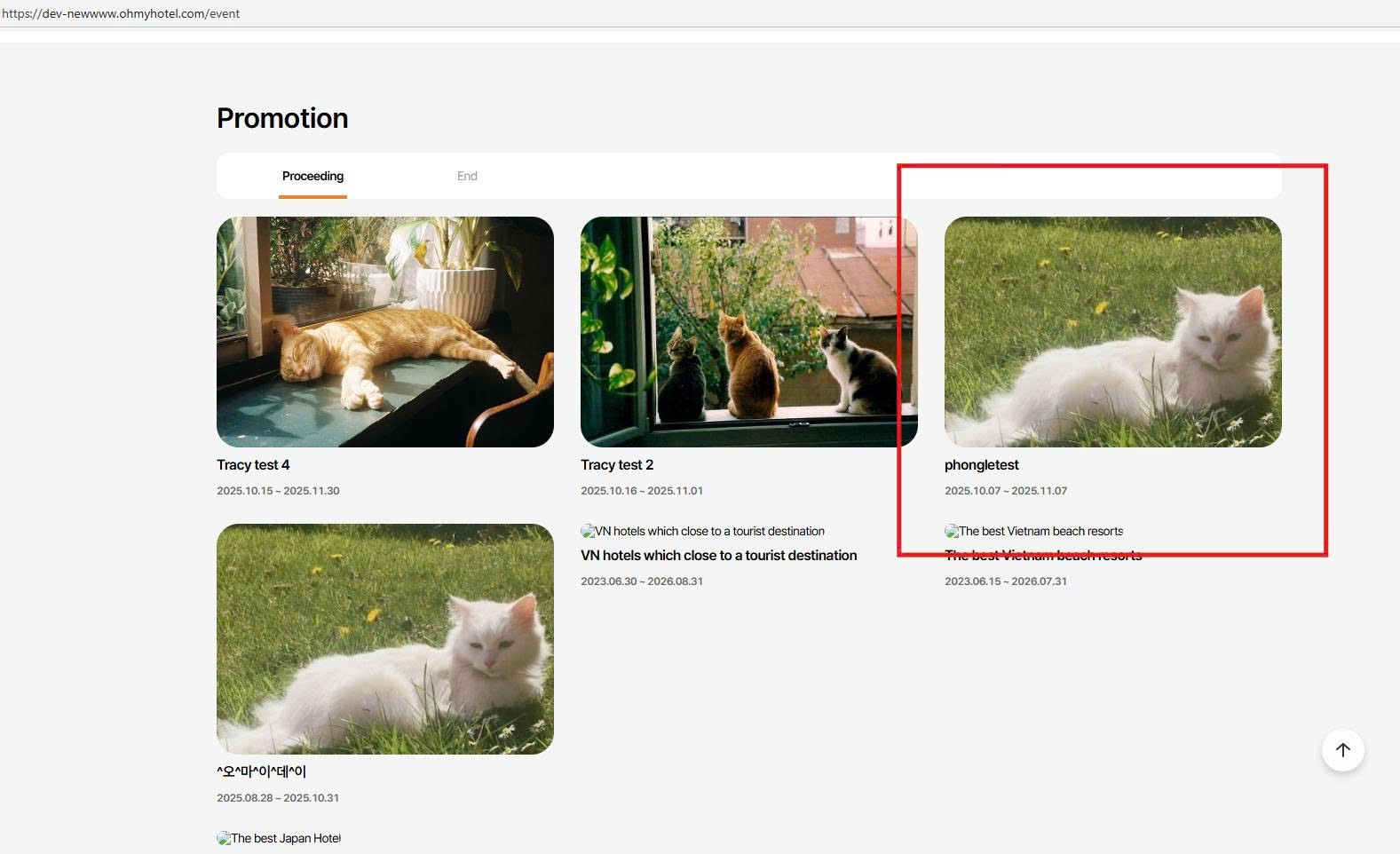Click date range 2025.10.07 ~ 2025.11.07
The image size is (1400, 854).
[x=1006, y=491]
